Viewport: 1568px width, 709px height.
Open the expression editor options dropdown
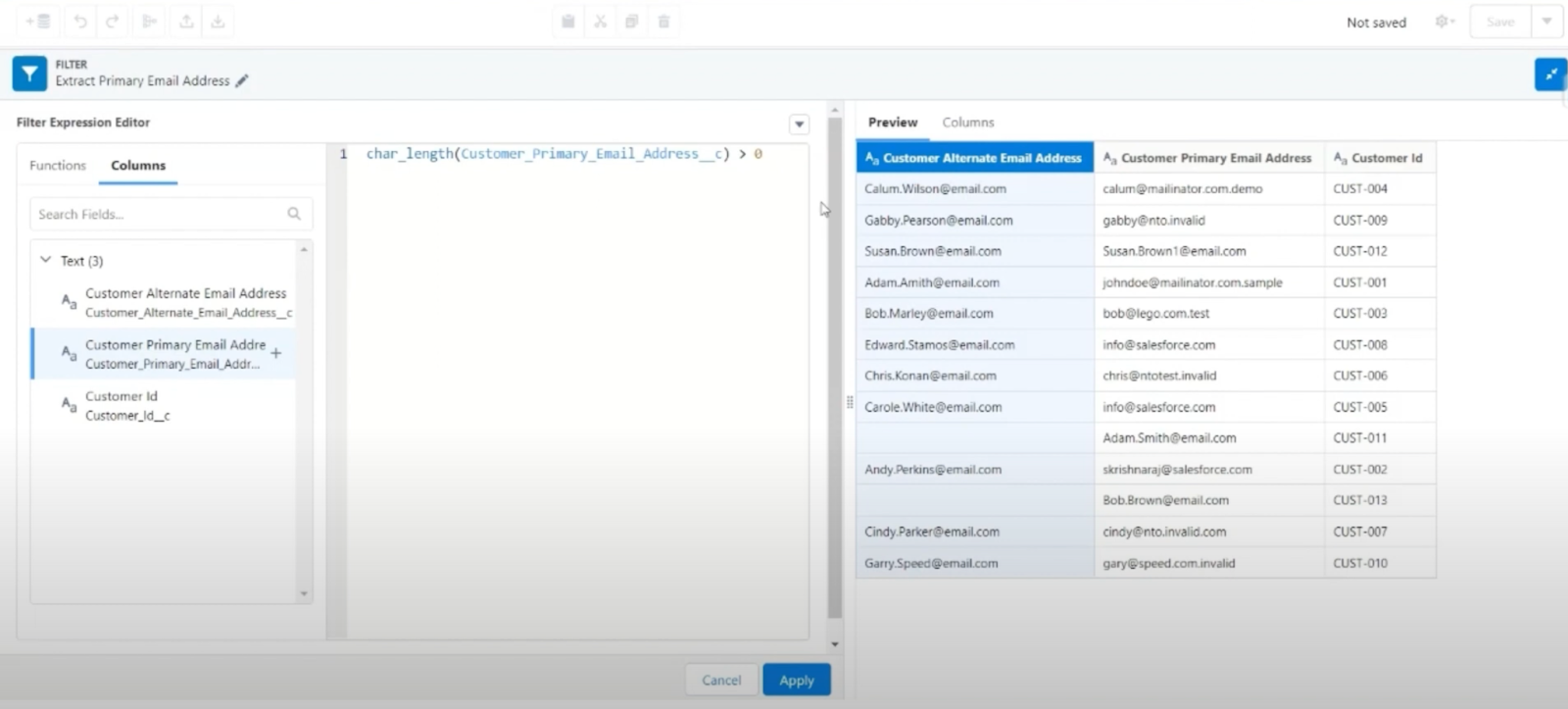[800, 124]
